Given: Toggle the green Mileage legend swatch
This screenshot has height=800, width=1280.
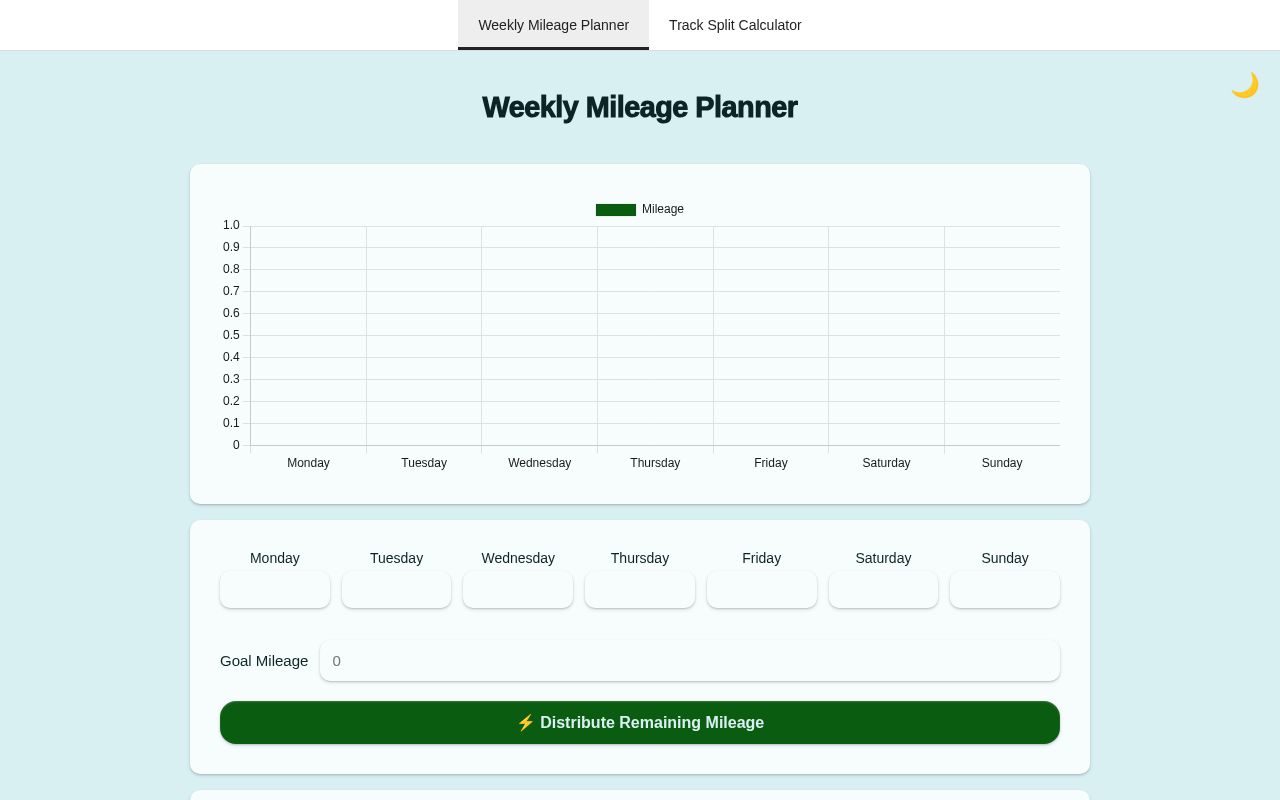Looking at the screenshot, I should click(x=616, y=210).
